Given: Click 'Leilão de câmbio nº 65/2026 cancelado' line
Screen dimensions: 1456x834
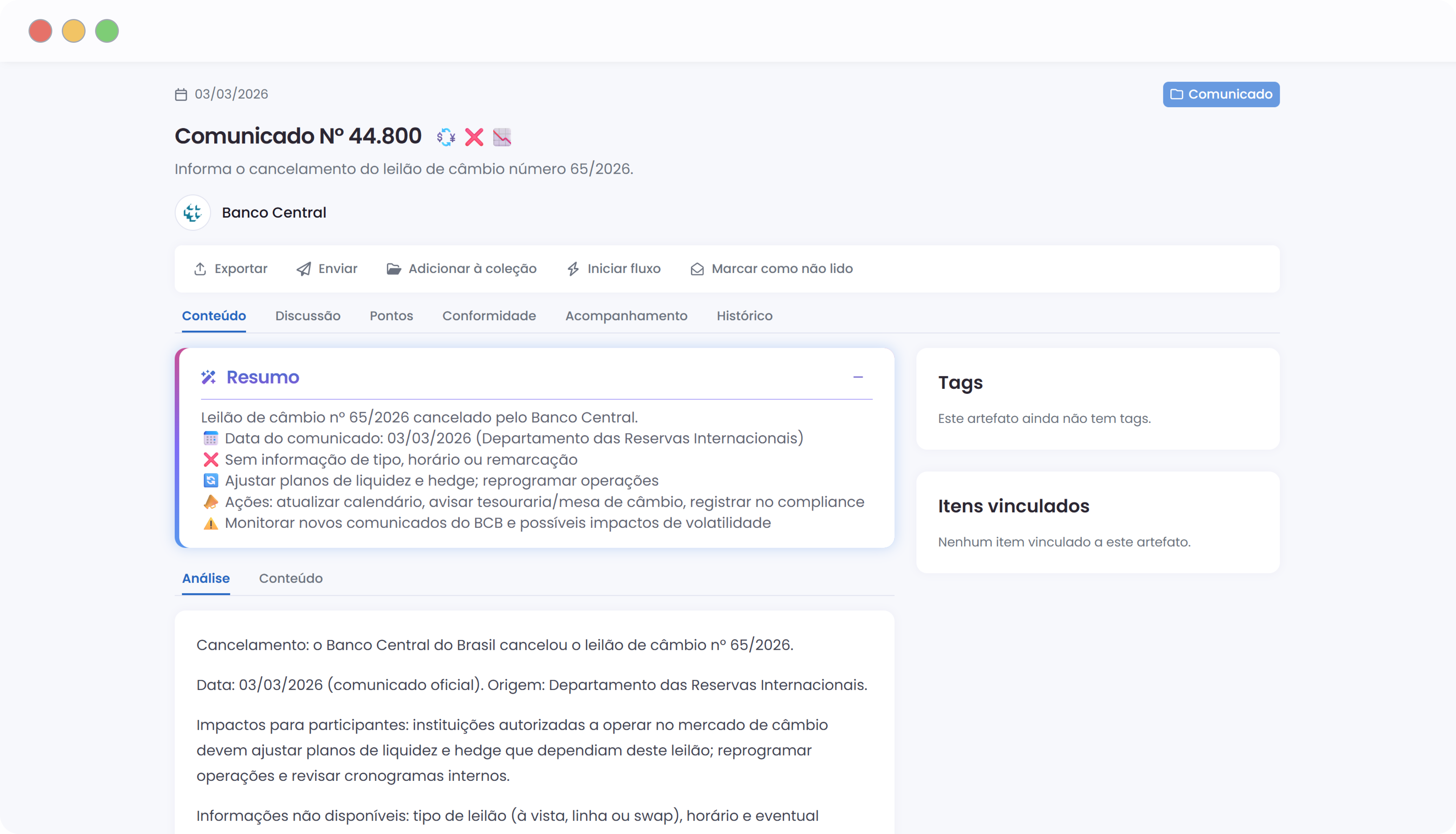Looking at the screenshot, I should click(419, 418).
